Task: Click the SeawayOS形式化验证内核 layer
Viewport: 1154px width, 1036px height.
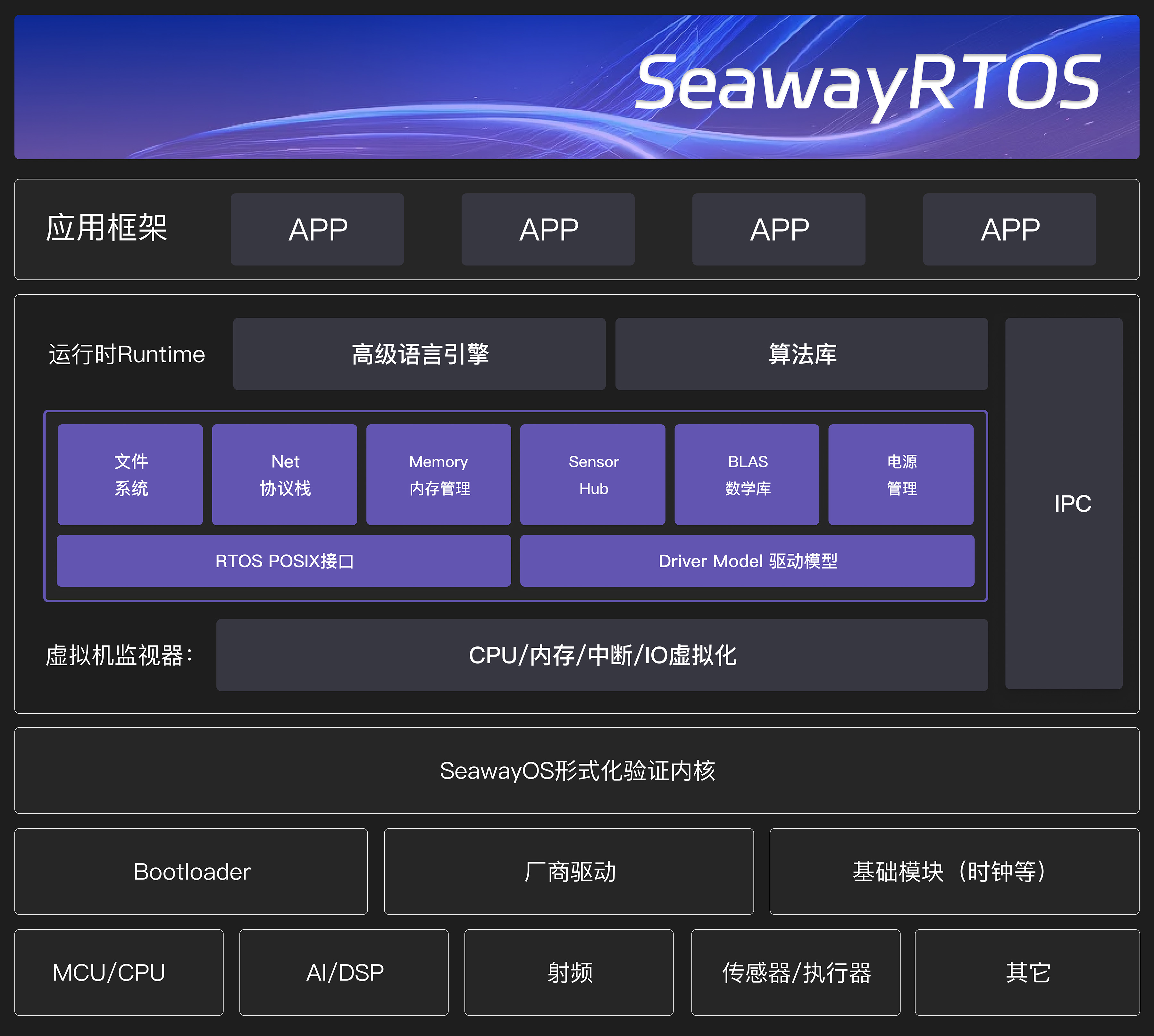Action: pyautogui.click(x=577, y=771)
